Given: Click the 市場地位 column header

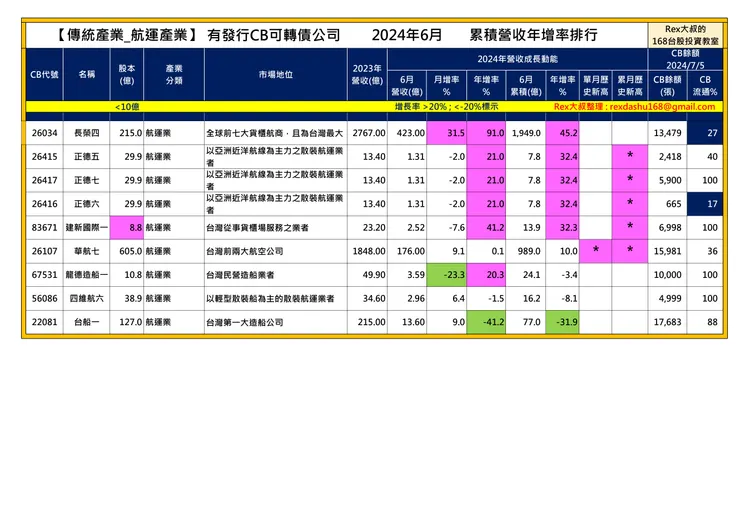Looking at the screenshot, I should coord(276,74).
